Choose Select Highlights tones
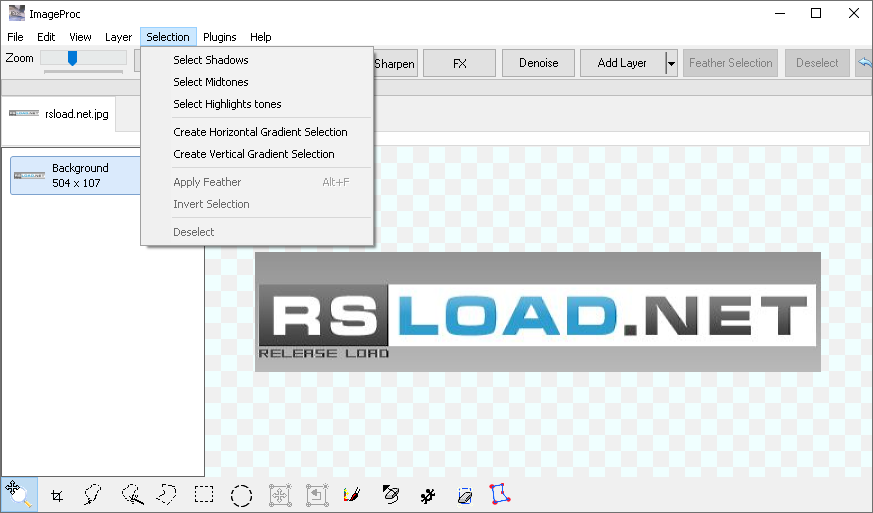The image size is (873, 513). pyautogui.click(x=257, y=104)
